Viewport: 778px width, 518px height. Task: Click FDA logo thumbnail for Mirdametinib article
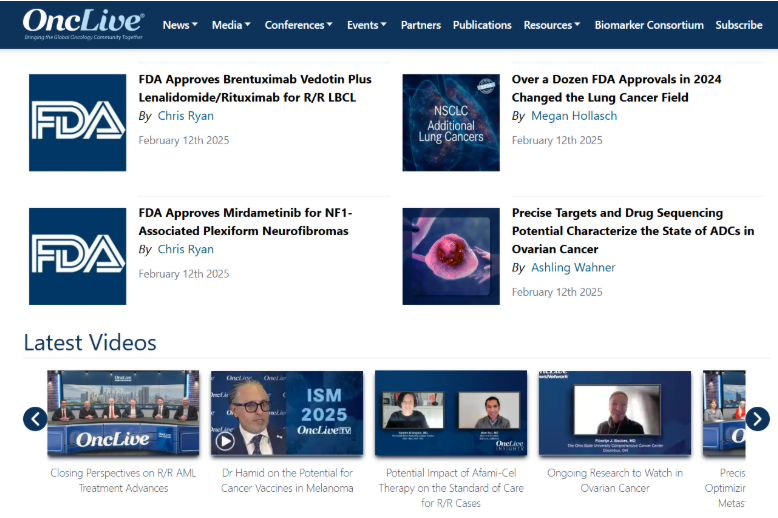77,256
